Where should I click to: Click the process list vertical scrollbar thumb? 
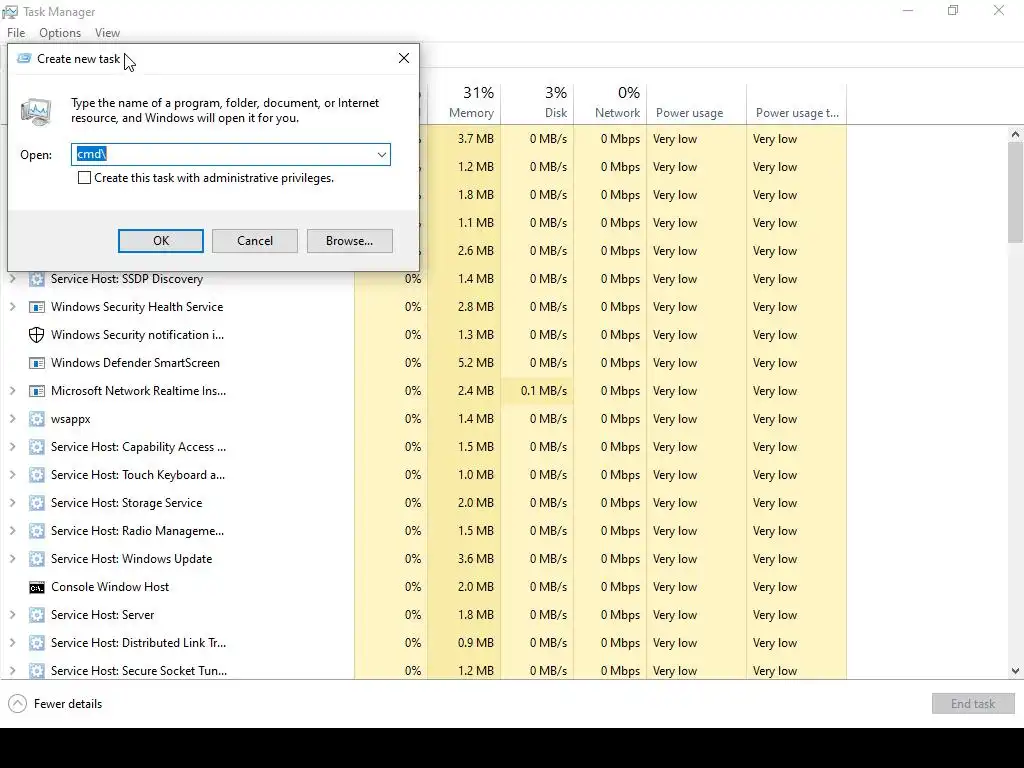(x=1016, y=192)
